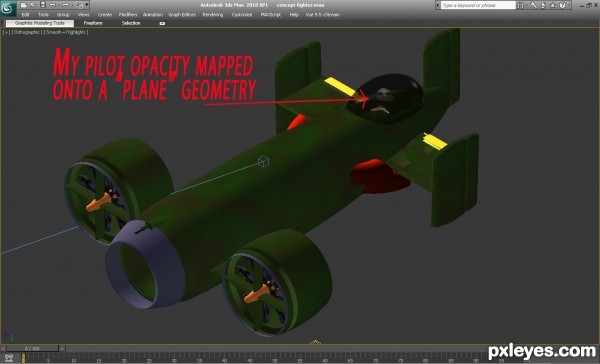This screenshot has width=600, height=364.
Task: Select the Graphite Modeling Tools tab
Action: [40, 23]
